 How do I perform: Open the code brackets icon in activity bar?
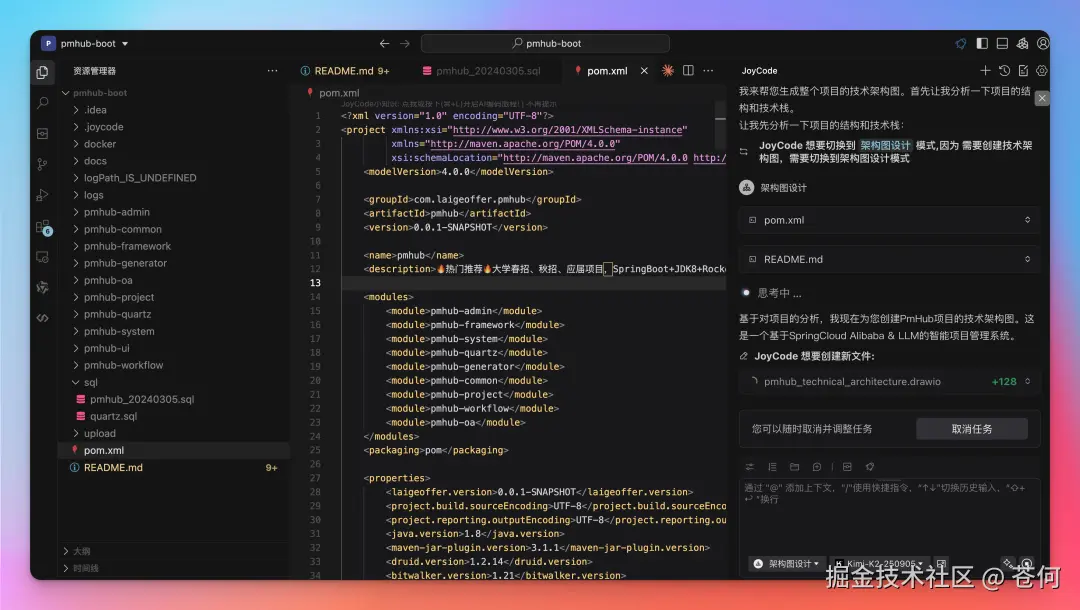[43, 318]
